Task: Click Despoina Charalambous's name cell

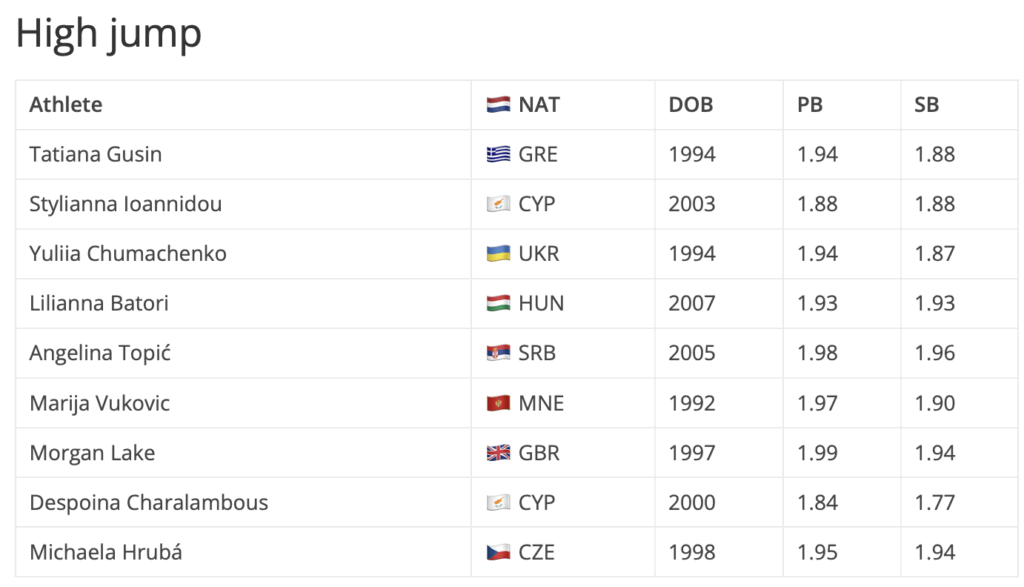Action: pyautogui.click(x=149, y=502)
